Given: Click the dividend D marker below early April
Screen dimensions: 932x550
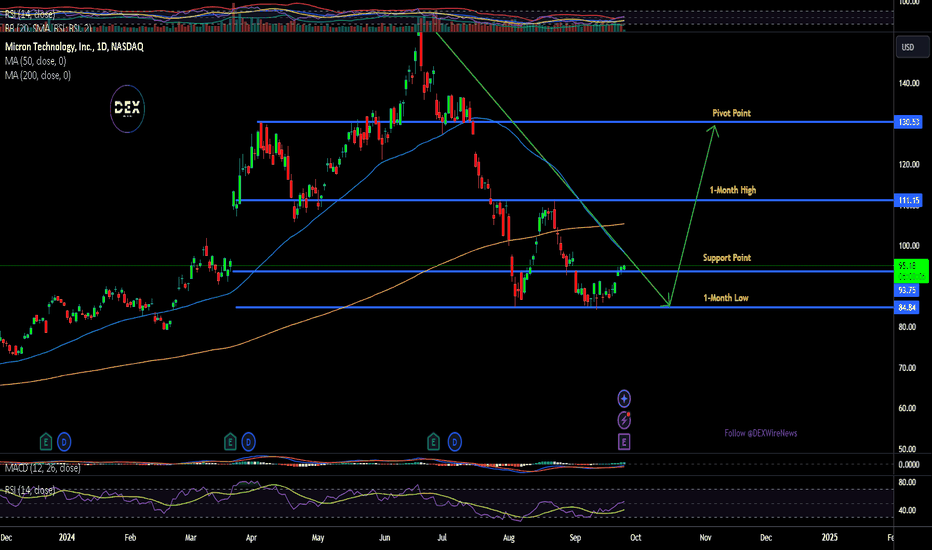Looking at the screenshot, I should (248, 442).
